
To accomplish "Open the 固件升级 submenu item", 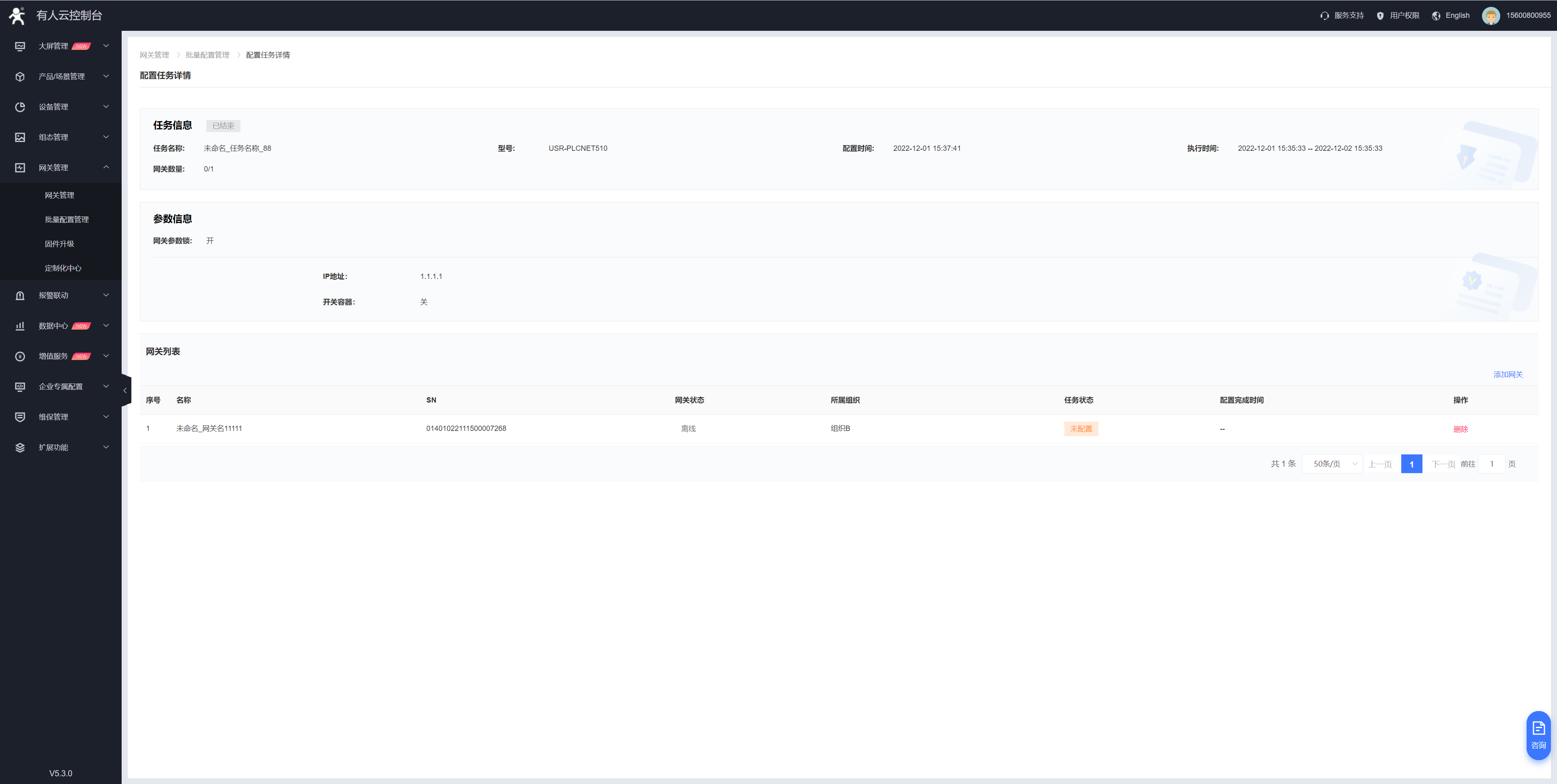I will coord(60,244).
